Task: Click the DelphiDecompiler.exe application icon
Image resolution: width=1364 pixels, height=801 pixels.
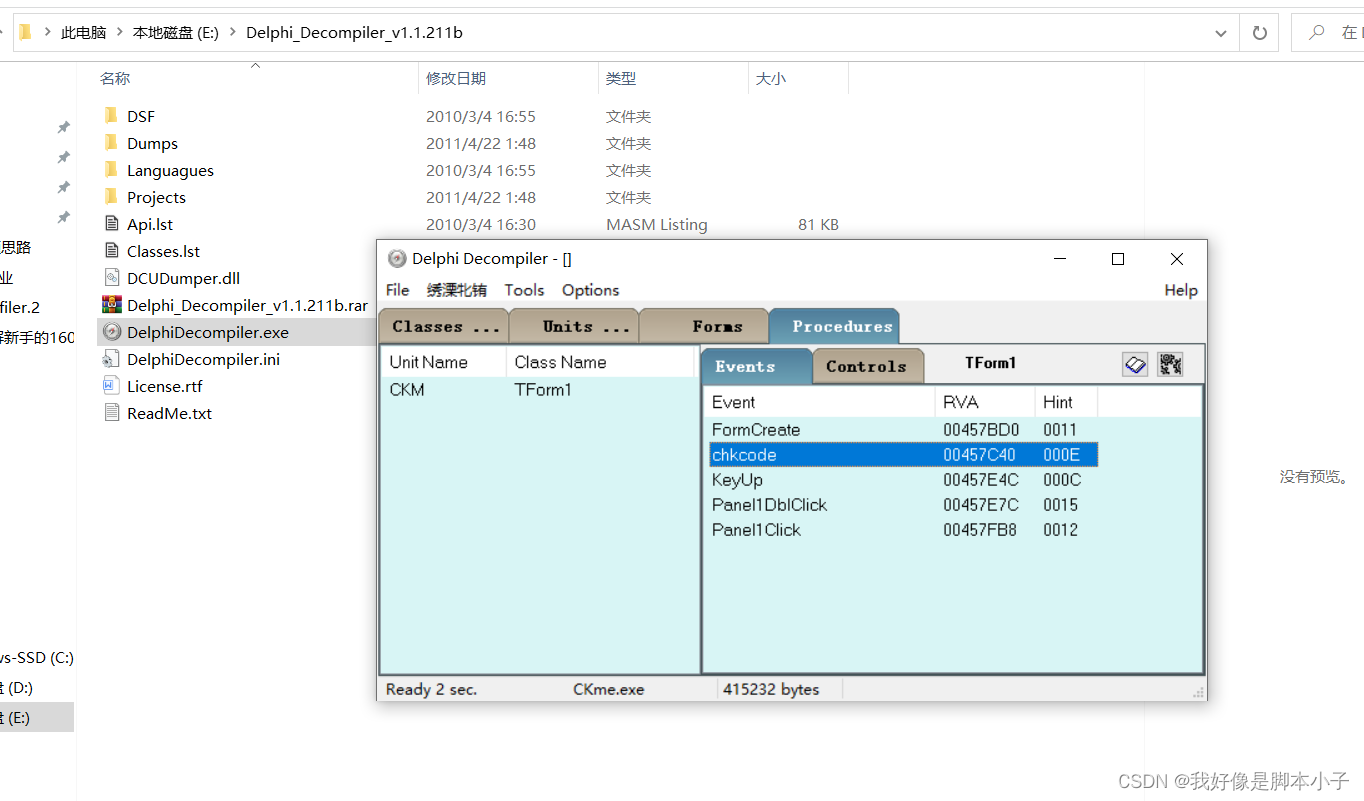Action: [x=111, y=332]
